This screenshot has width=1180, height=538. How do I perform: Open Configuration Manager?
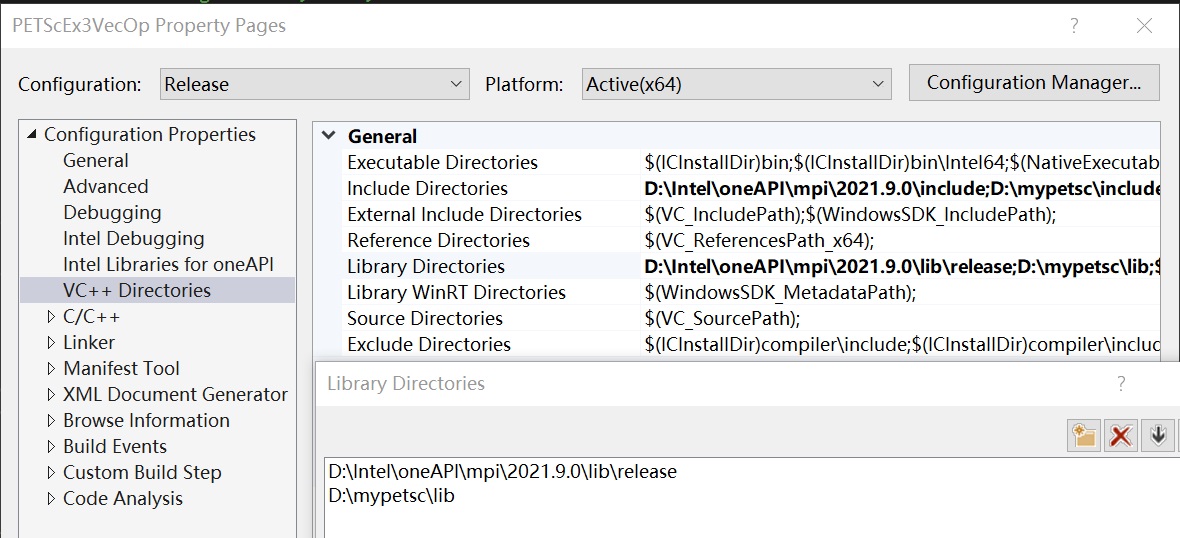1033,83
